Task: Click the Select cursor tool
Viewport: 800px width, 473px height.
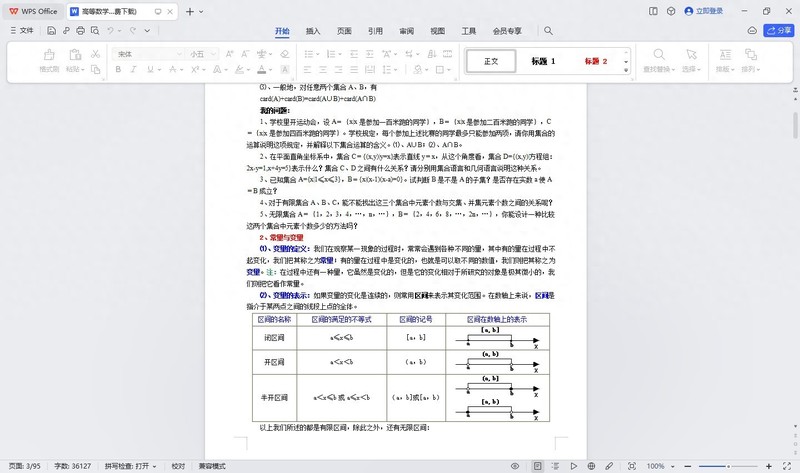Action: click(x=691, y=54)
